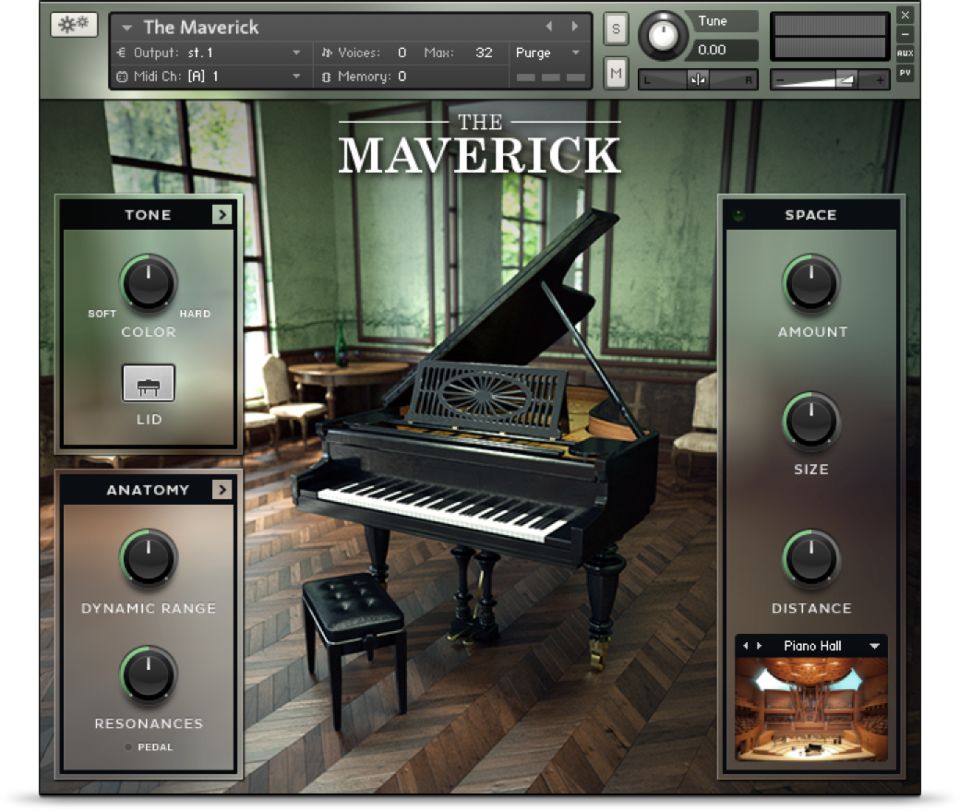Screen dimensions: 960x811
Task: Click the next instrument arrow in header
Action: click(574, 27)
